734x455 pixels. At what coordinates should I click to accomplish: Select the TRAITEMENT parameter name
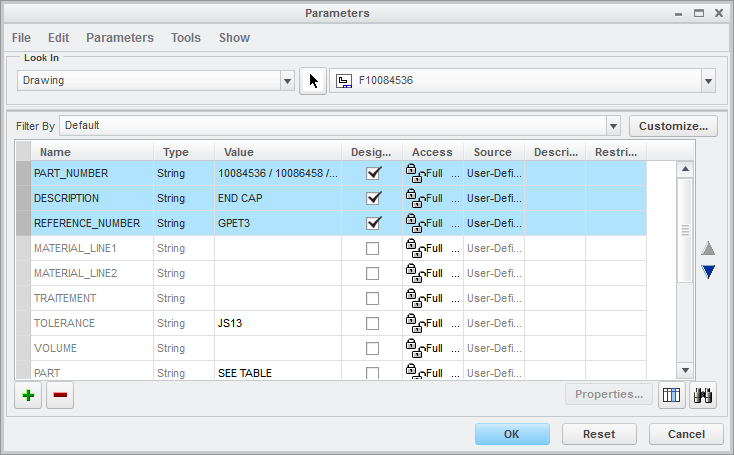coord(65,298)
